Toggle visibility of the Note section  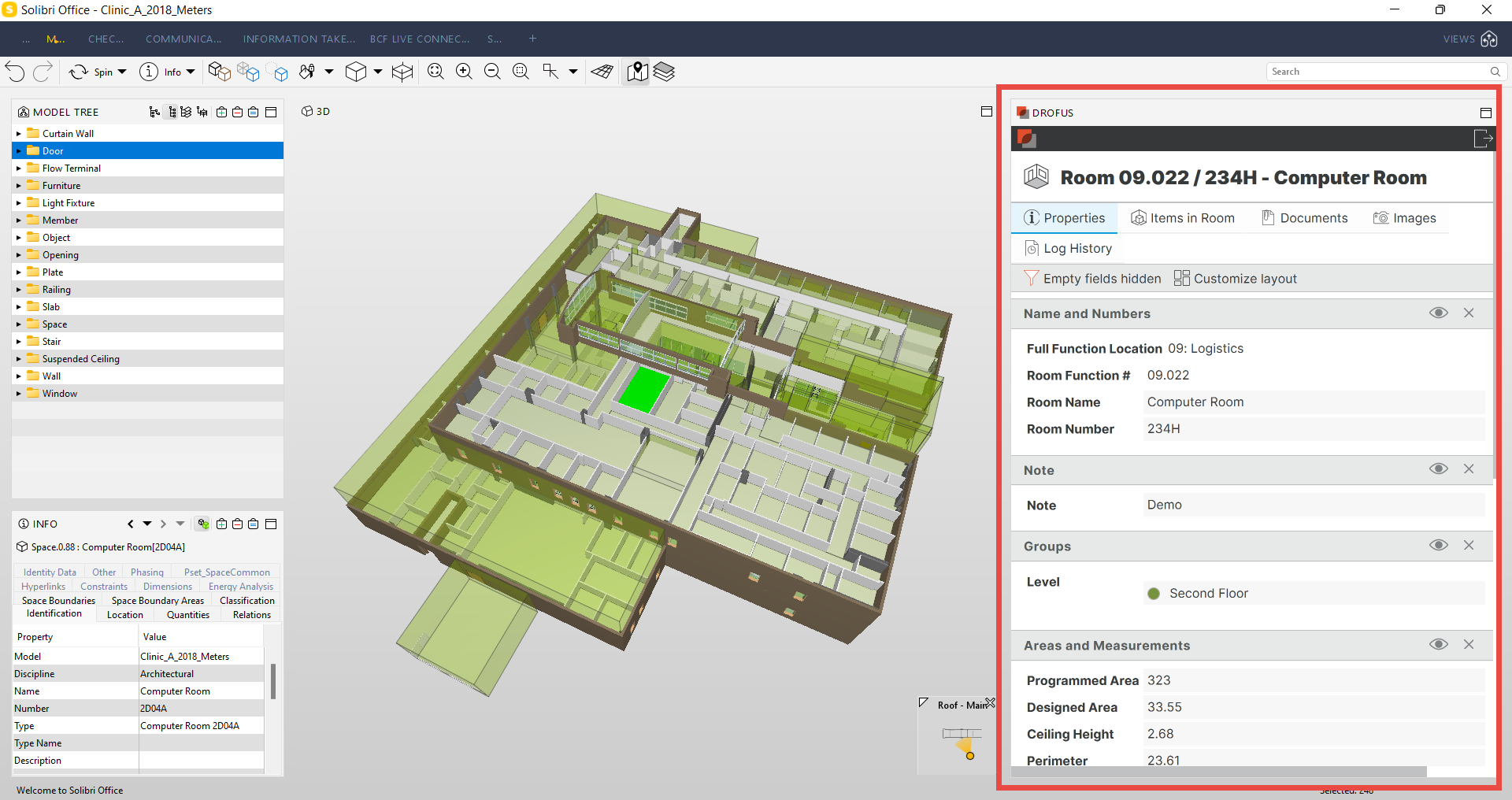click(1438, 469)
